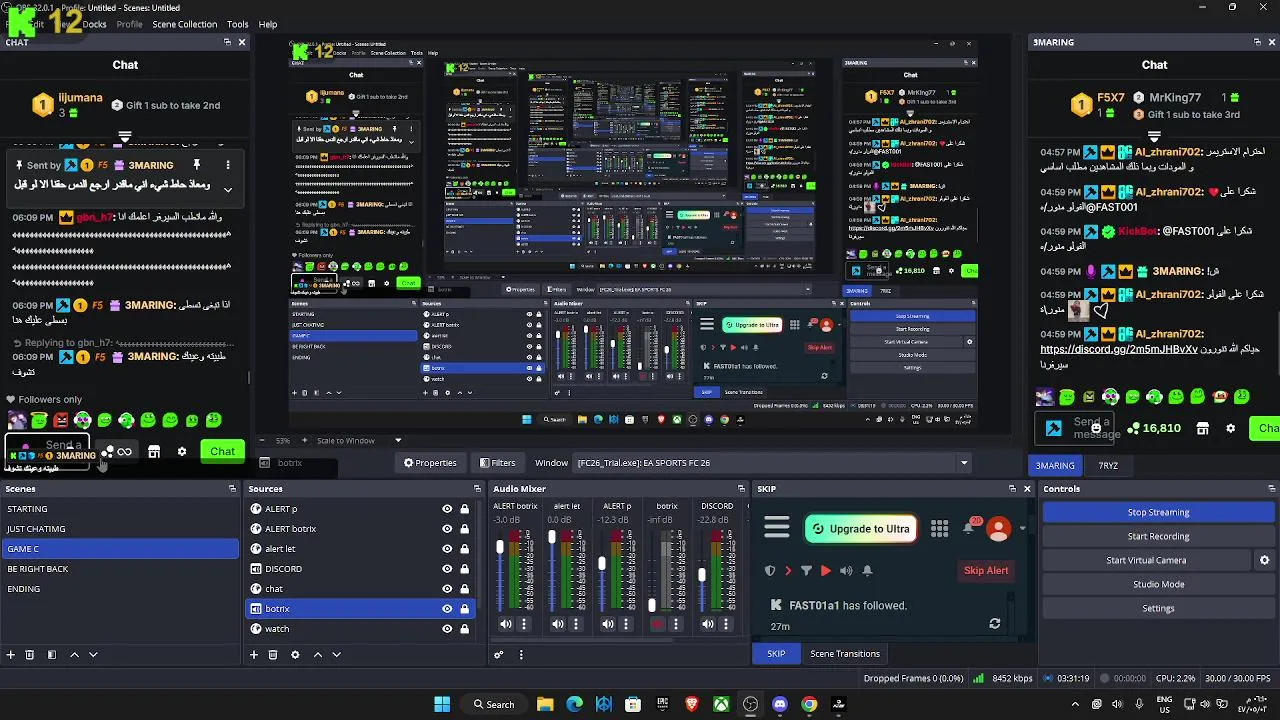Open the Help menu
The image size is (1280, 720).
[268, 24]
